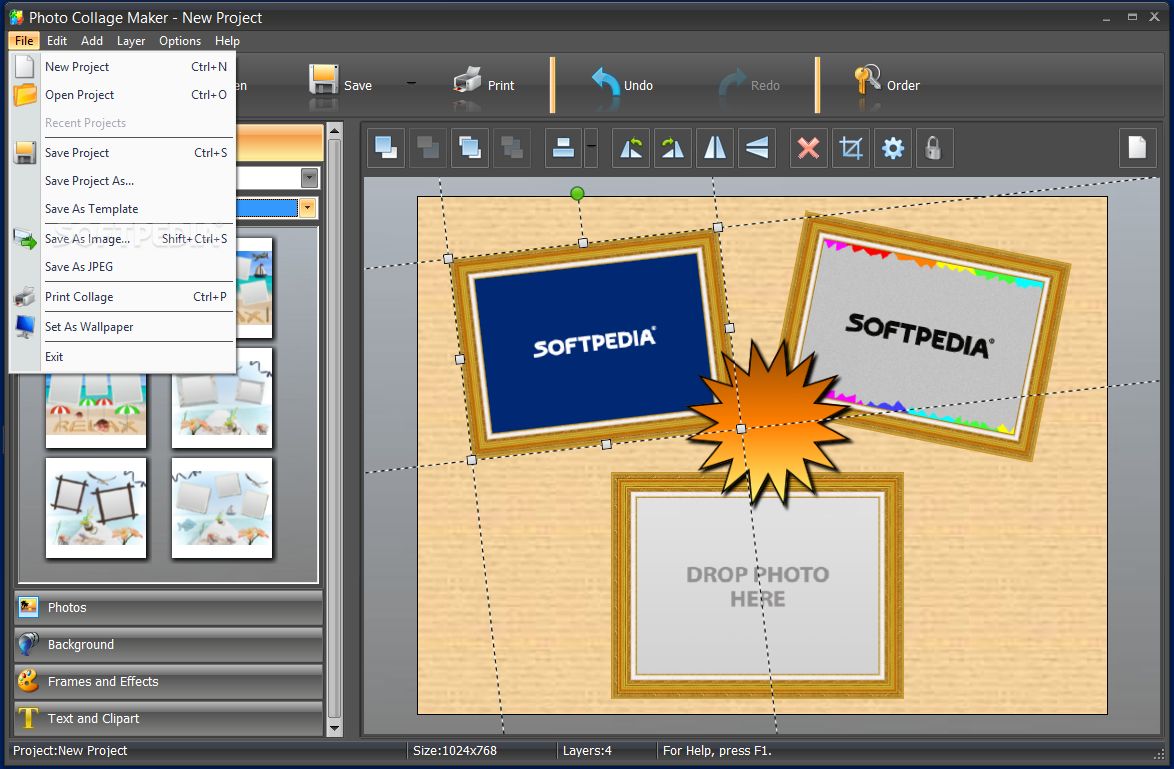Flip the selected photo horizontally
Viewport: 1174px width, 769px height.
click(x=715, y=148)
